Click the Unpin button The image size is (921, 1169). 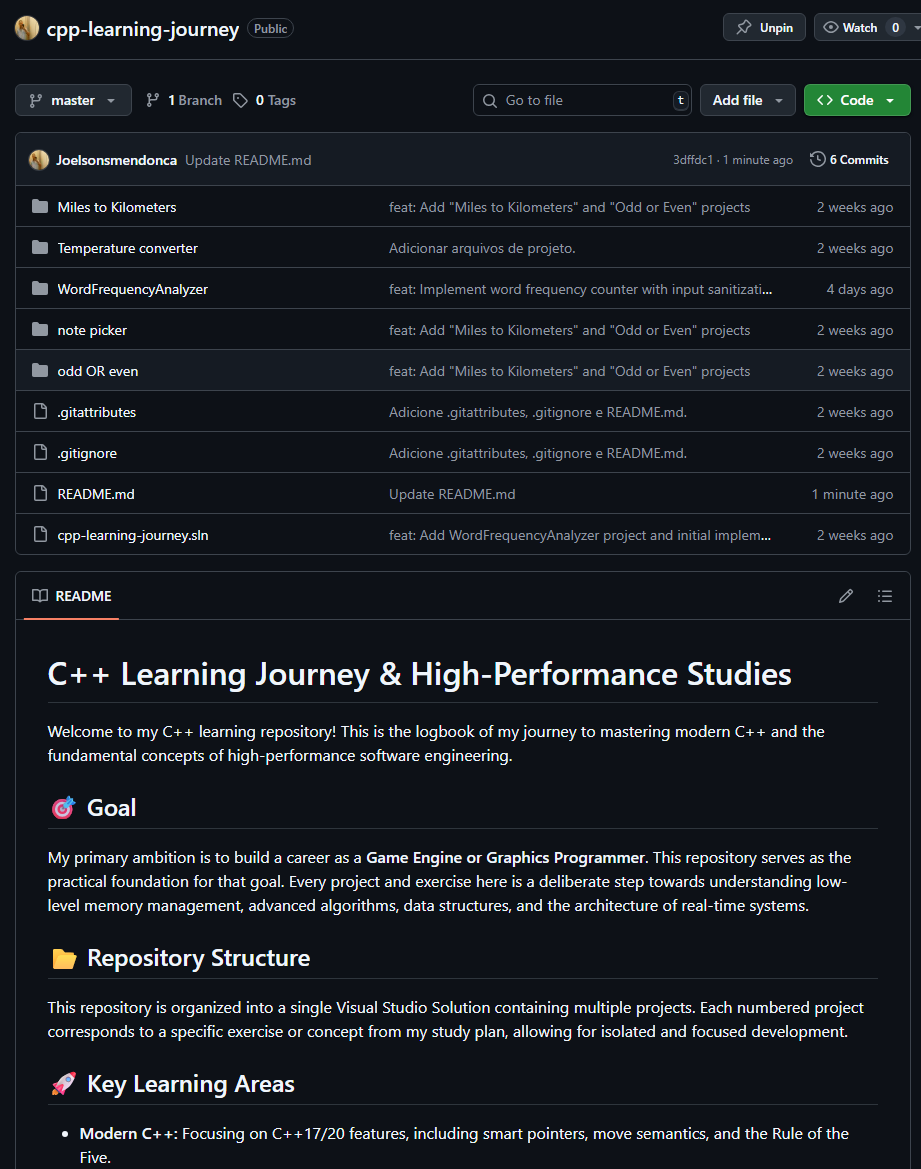pos(764,28)
